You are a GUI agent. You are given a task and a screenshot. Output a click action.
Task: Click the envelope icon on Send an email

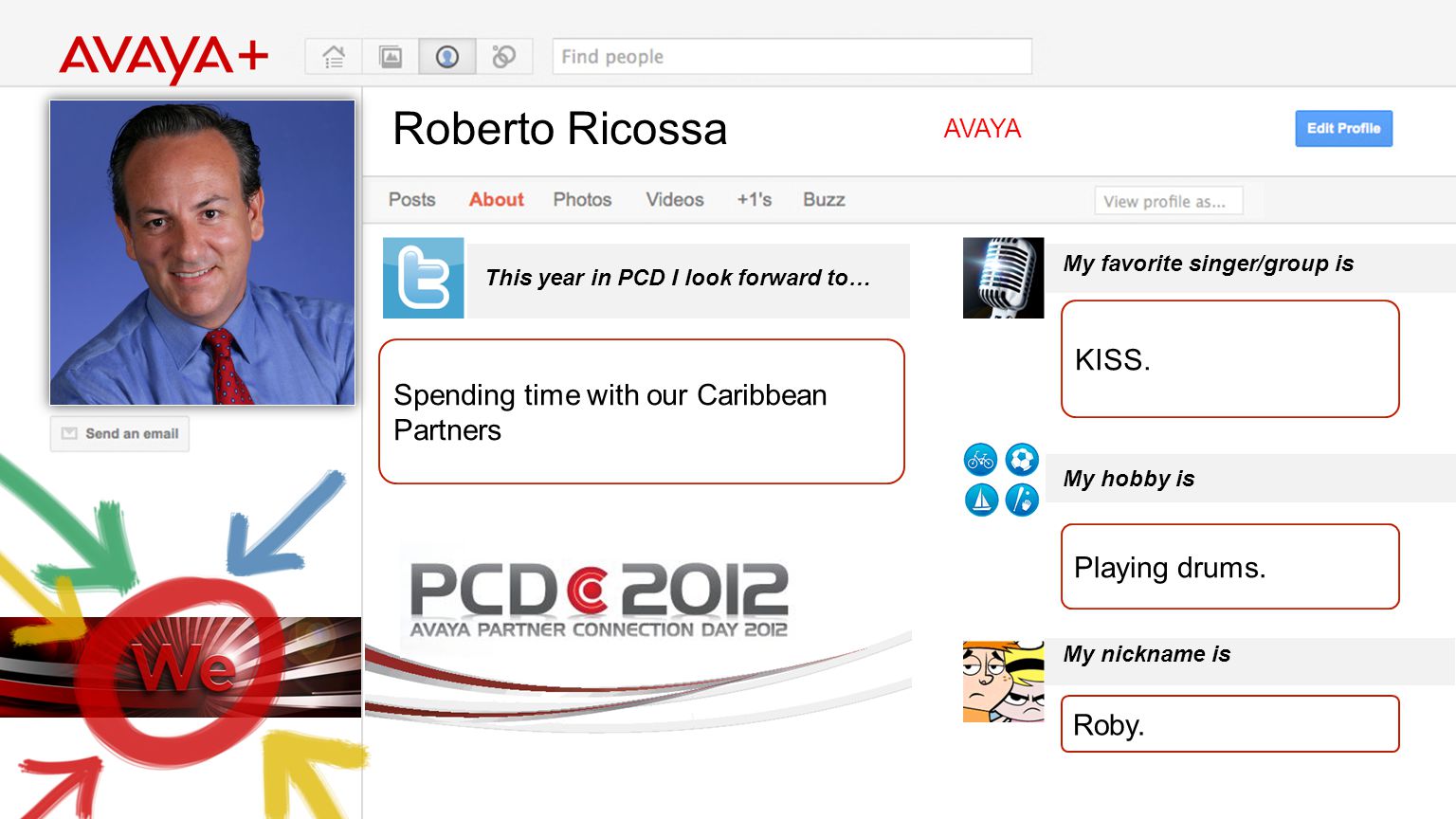pyautogui.click(x=69, y=433)
